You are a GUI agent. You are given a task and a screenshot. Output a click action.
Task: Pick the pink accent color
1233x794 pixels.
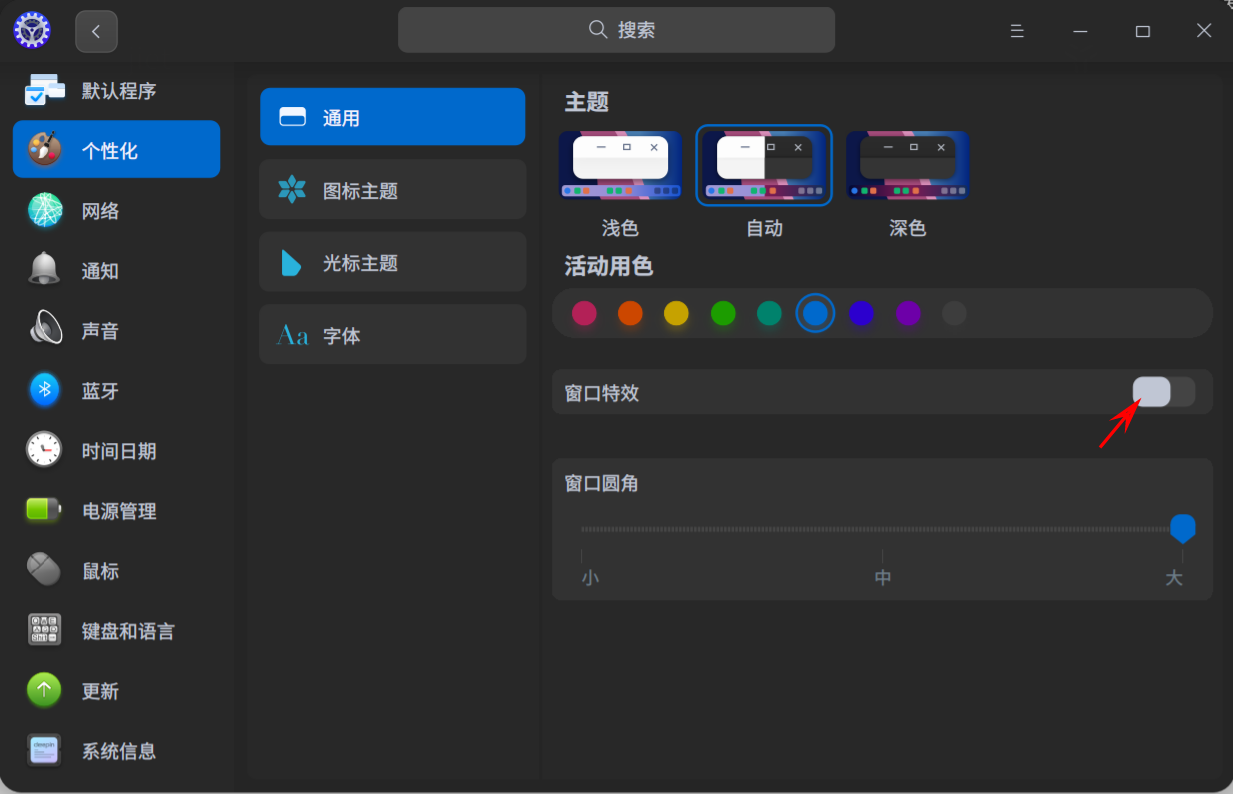point(584,314)
